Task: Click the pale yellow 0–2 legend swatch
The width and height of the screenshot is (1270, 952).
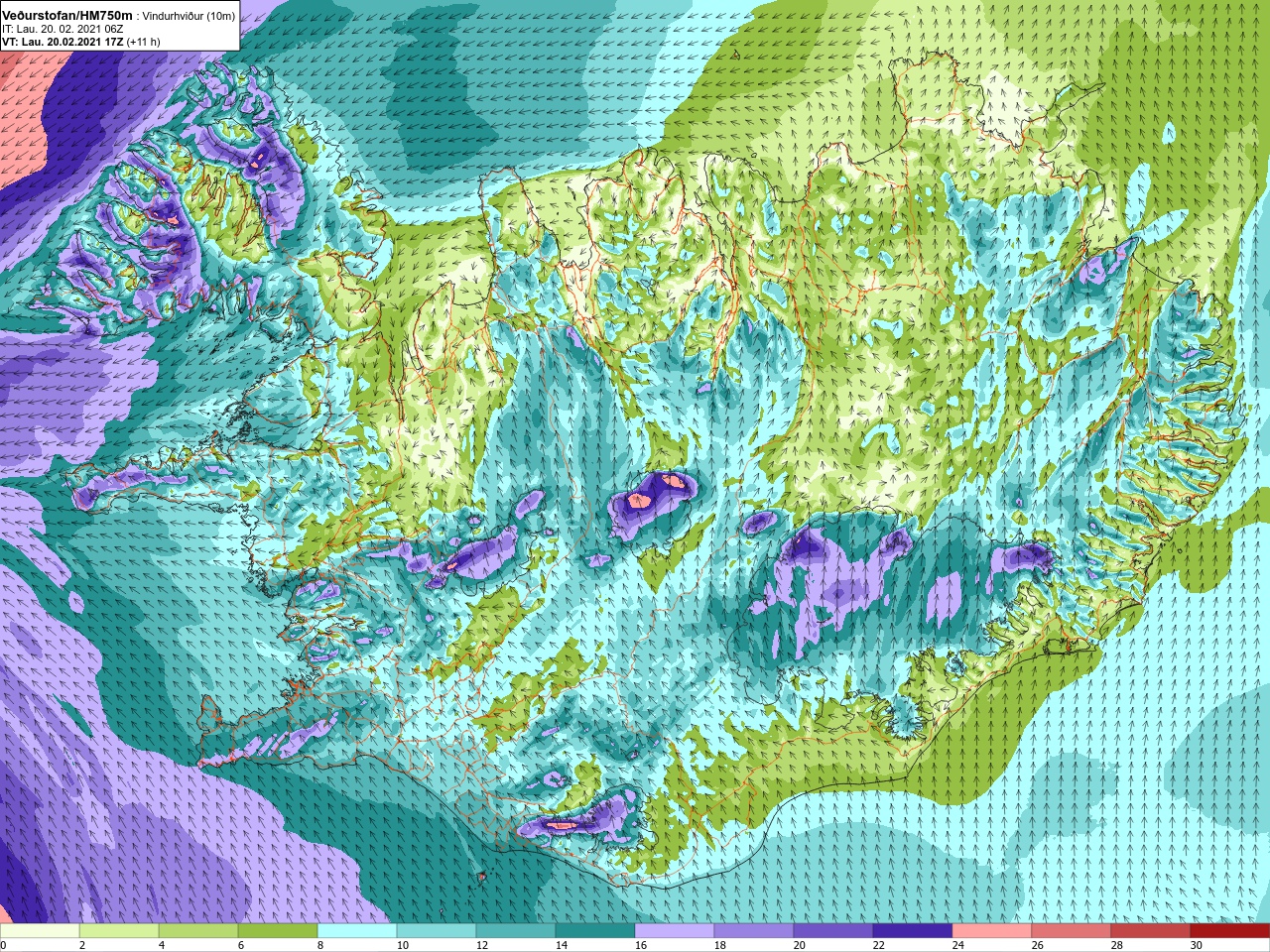Action: point(40,931)
